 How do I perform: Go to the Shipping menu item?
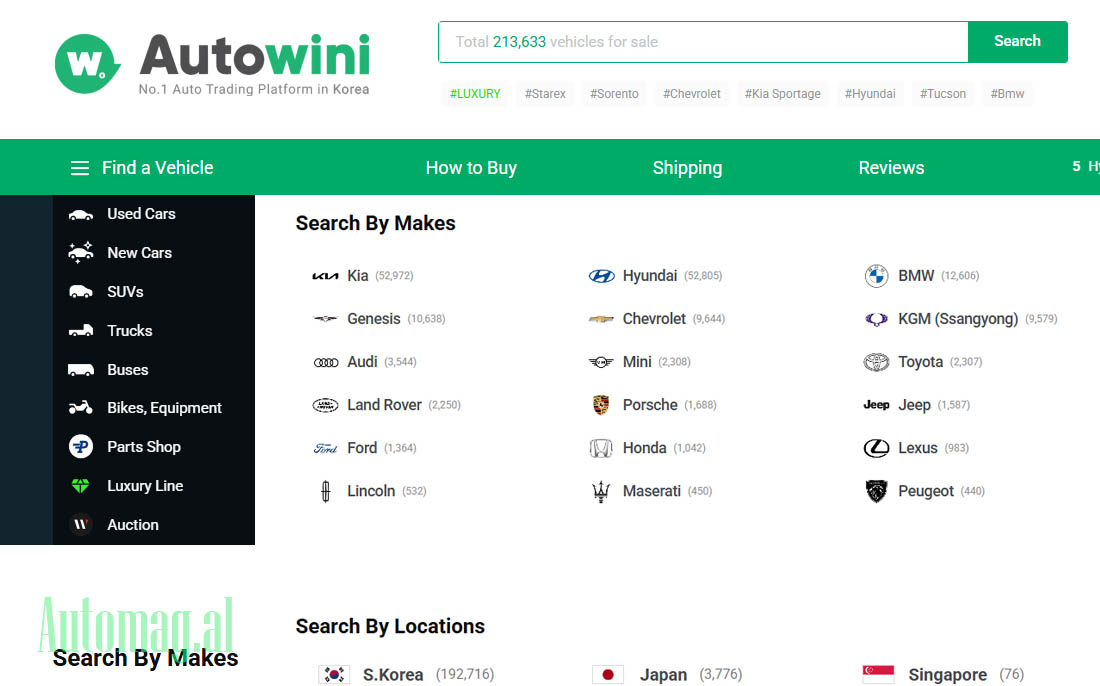click(687, 168)
